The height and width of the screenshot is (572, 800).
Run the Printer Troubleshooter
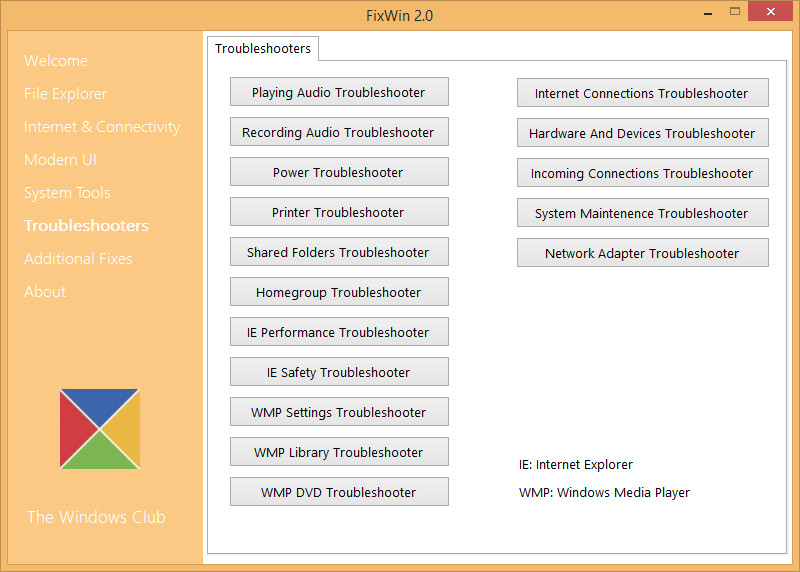click(339, 212)
